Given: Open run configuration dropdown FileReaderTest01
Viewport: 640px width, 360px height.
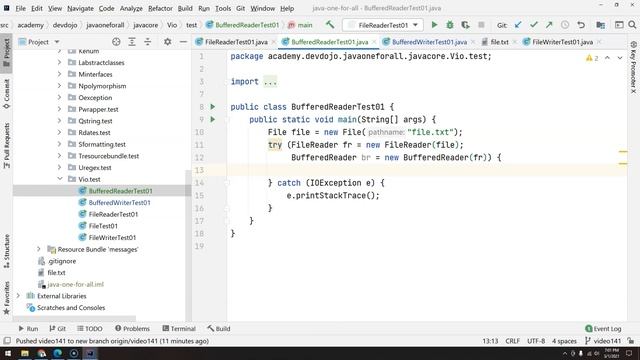Looking at the screenshot, I should point(382,25).
